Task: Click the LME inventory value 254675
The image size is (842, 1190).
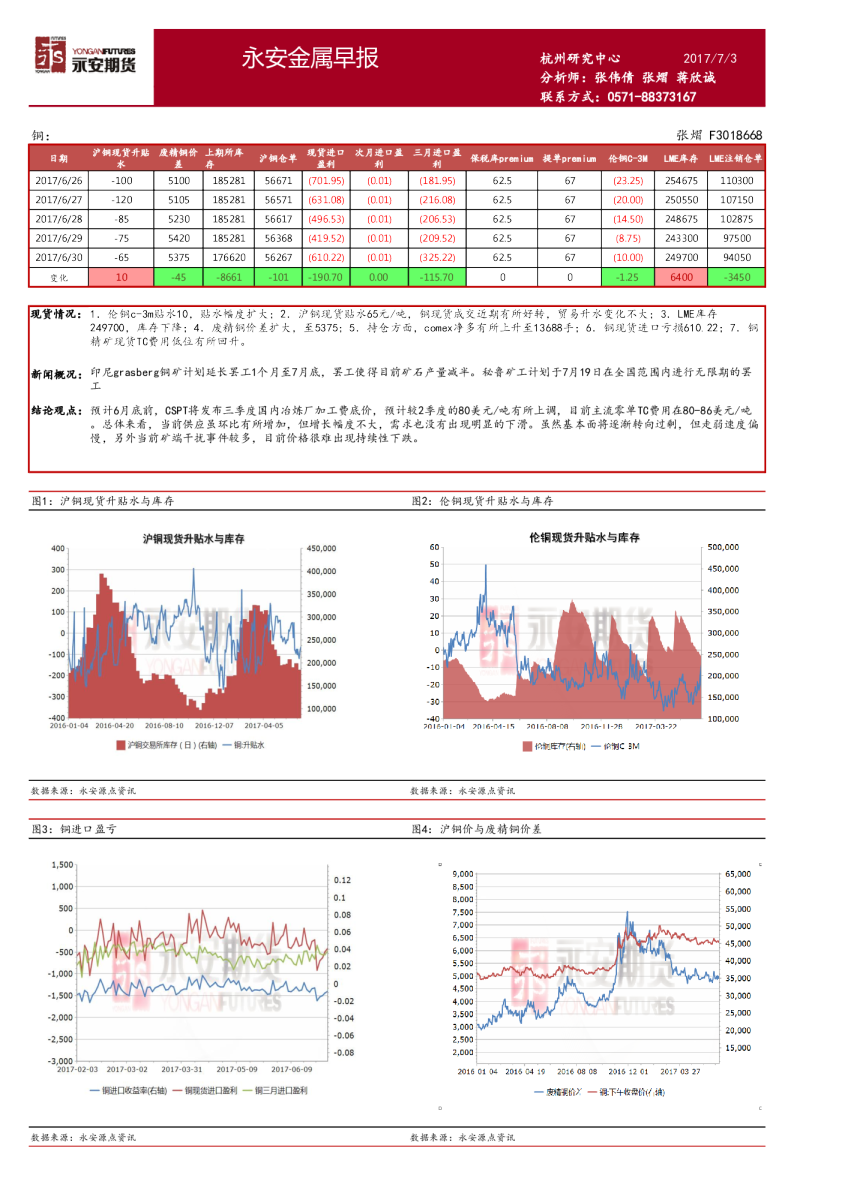Action: point(682,181)
